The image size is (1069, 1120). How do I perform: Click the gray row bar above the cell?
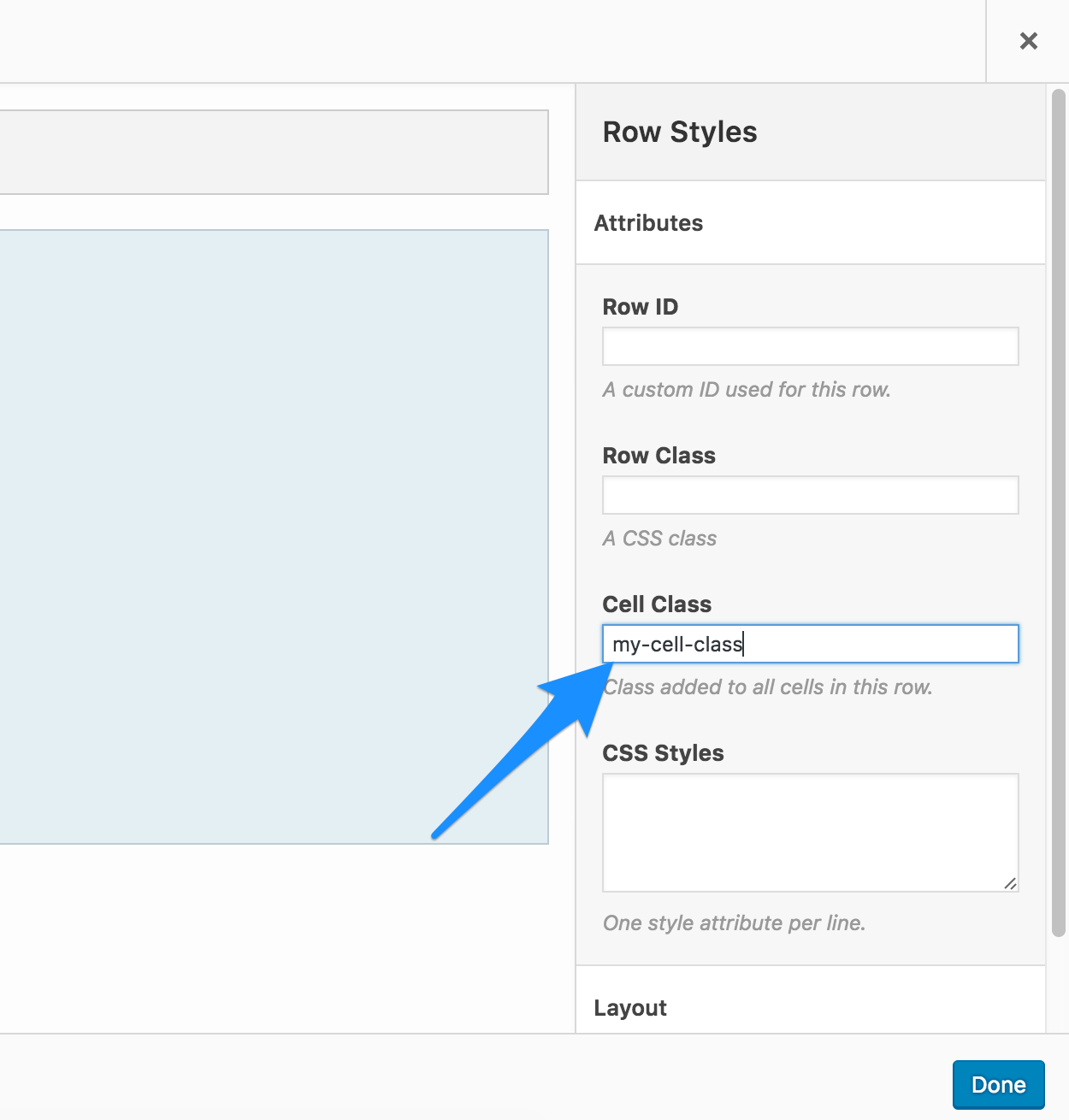(274, 152)
